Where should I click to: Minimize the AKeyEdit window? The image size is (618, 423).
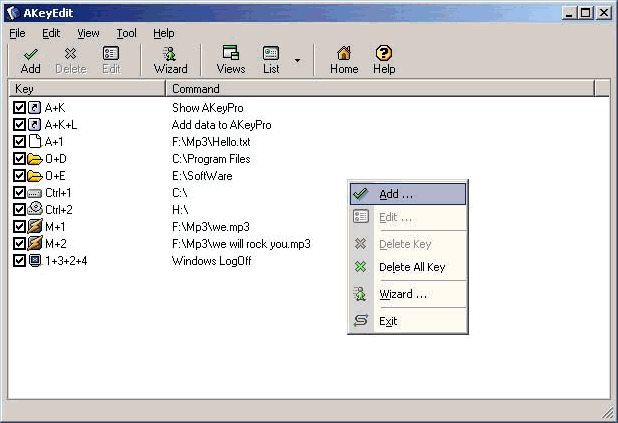tap(569, 13)
